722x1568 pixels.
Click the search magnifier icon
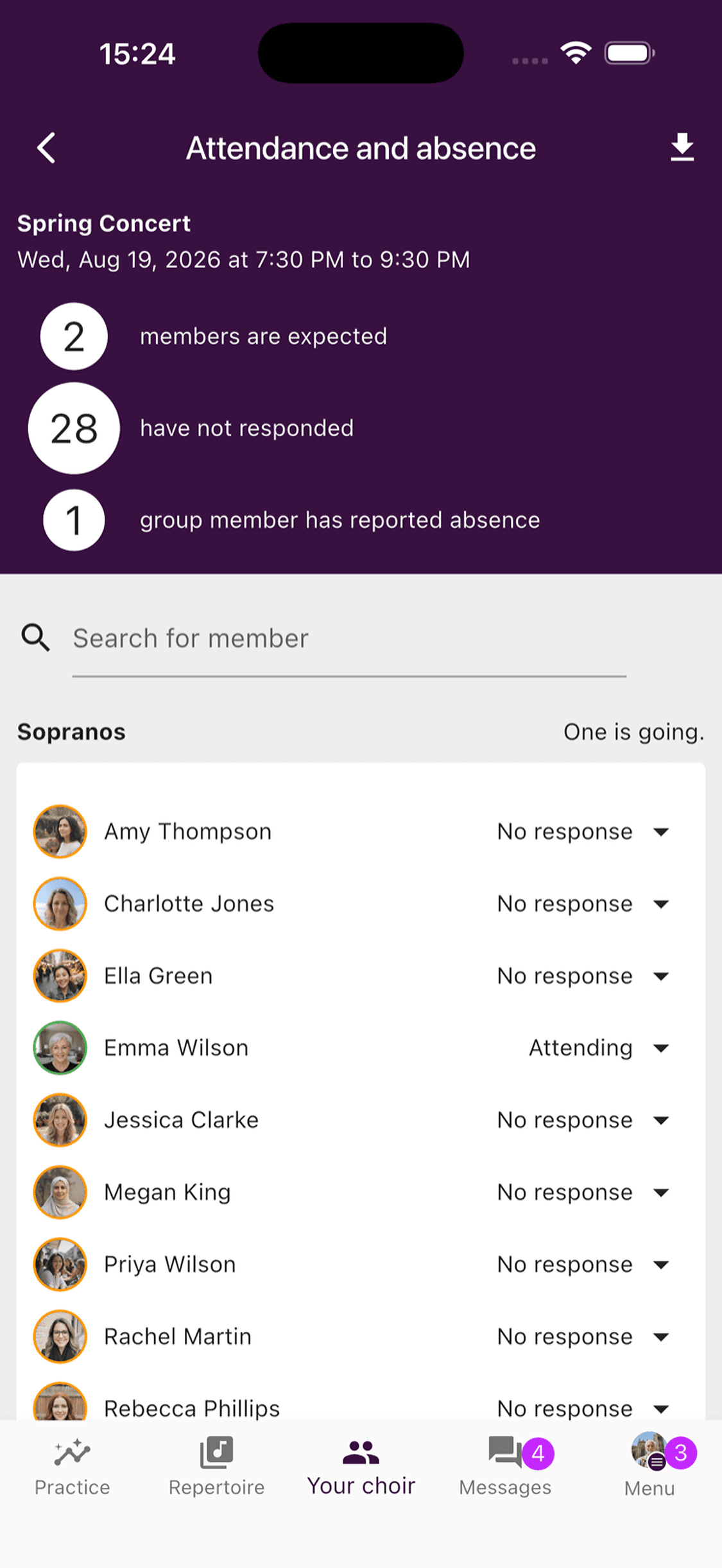[x=35, y=638]
